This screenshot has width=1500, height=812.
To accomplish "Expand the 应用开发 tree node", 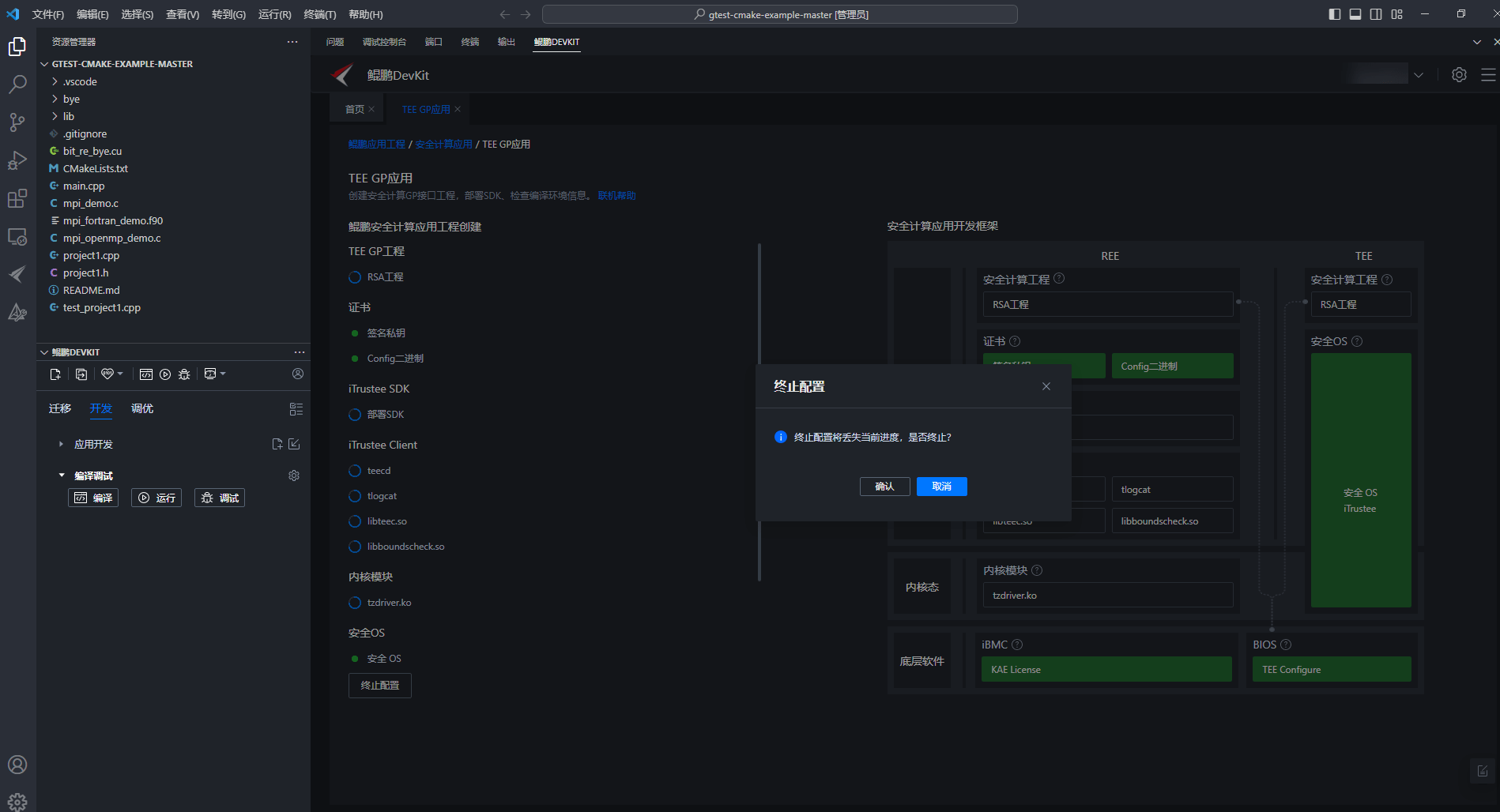I will [61, 444].
